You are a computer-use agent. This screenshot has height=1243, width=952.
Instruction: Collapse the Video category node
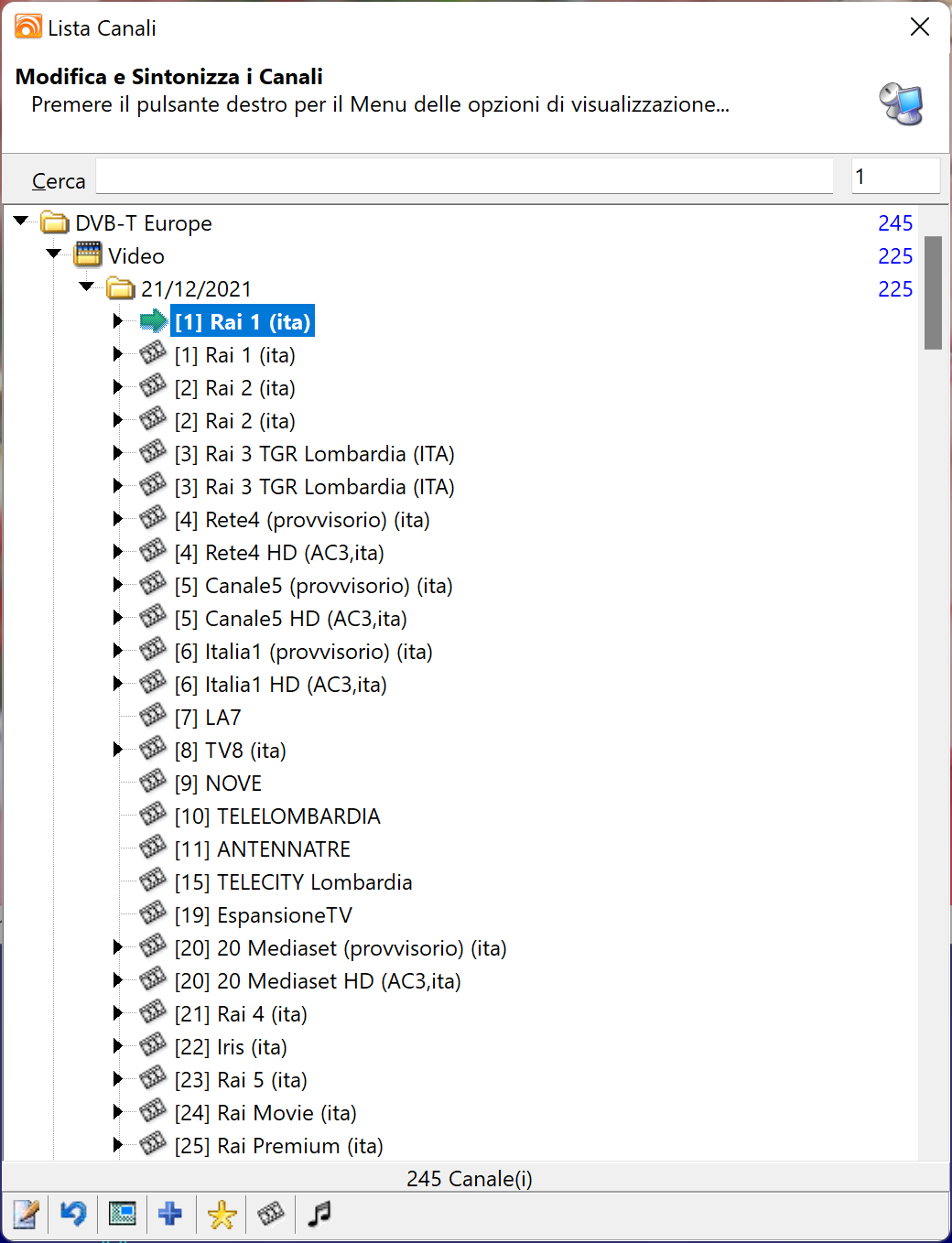coord(54,254)
